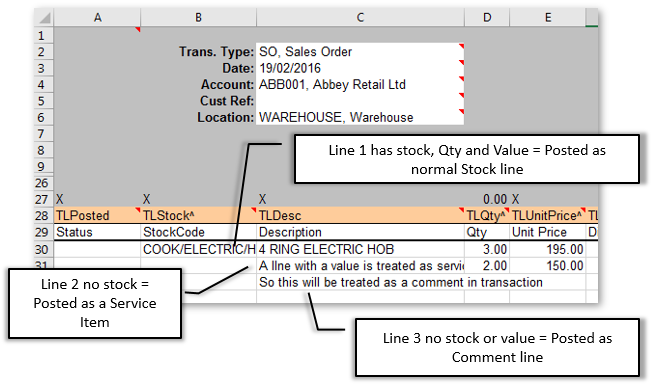Select row 28 header

tap(44, 215)
